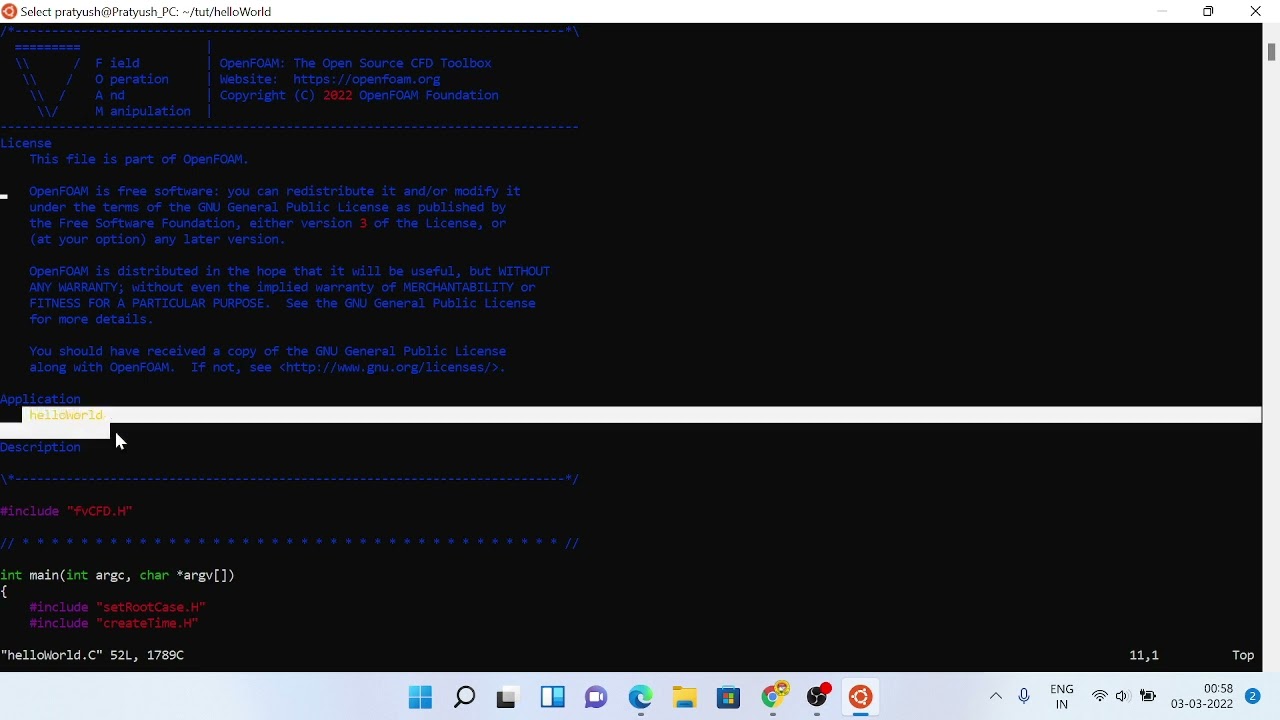Focus the Ubuntu terminal taskbar icon

click(x=861, y=697)
